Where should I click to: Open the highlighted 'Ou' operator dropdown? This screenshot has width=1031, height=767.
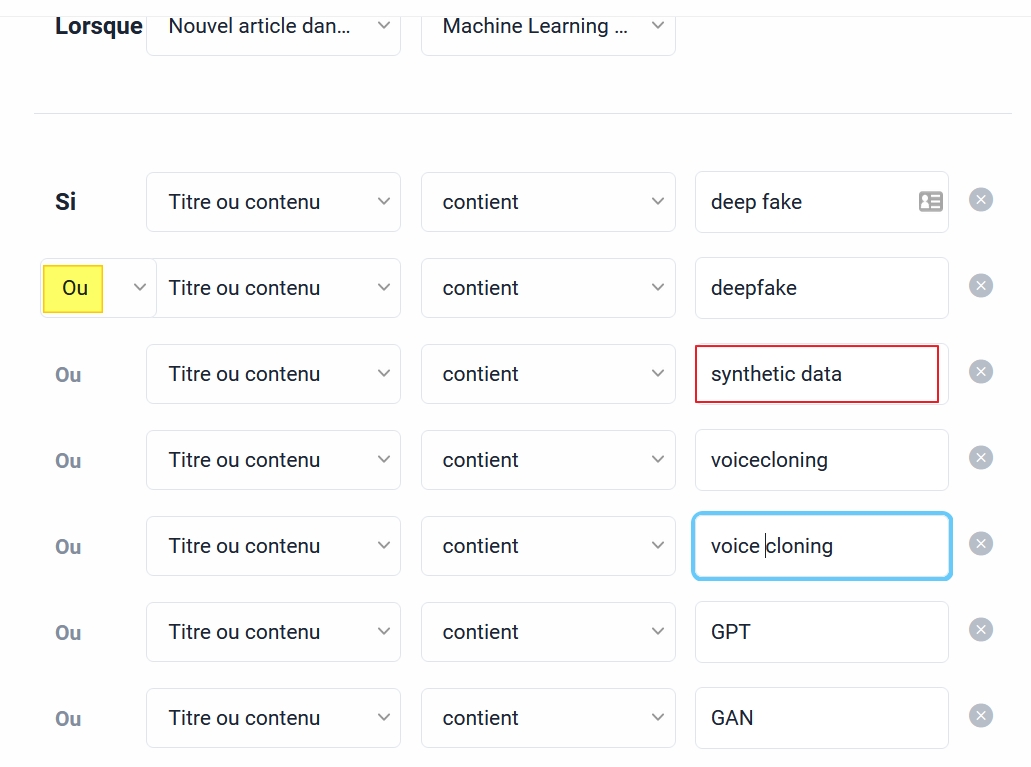coord(98,288)
